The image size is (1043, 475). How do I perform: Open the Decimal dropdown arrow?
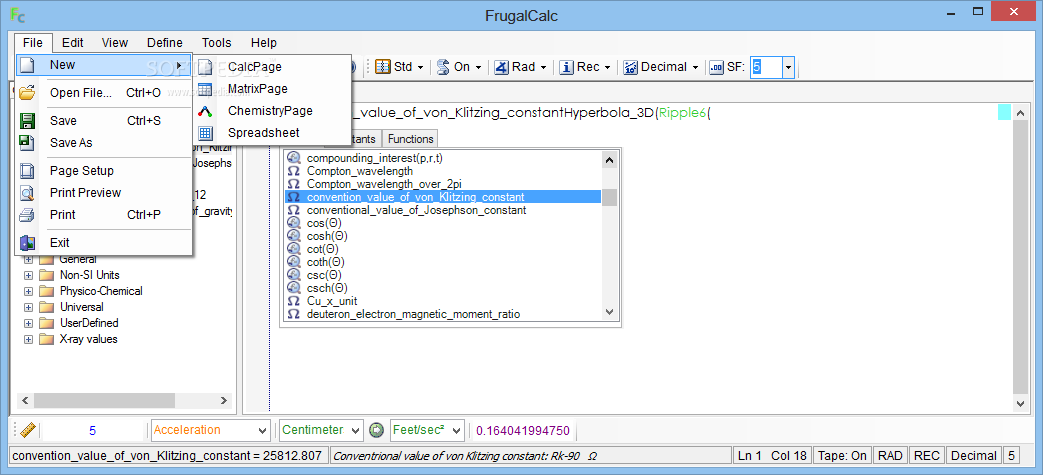(695, 67)
